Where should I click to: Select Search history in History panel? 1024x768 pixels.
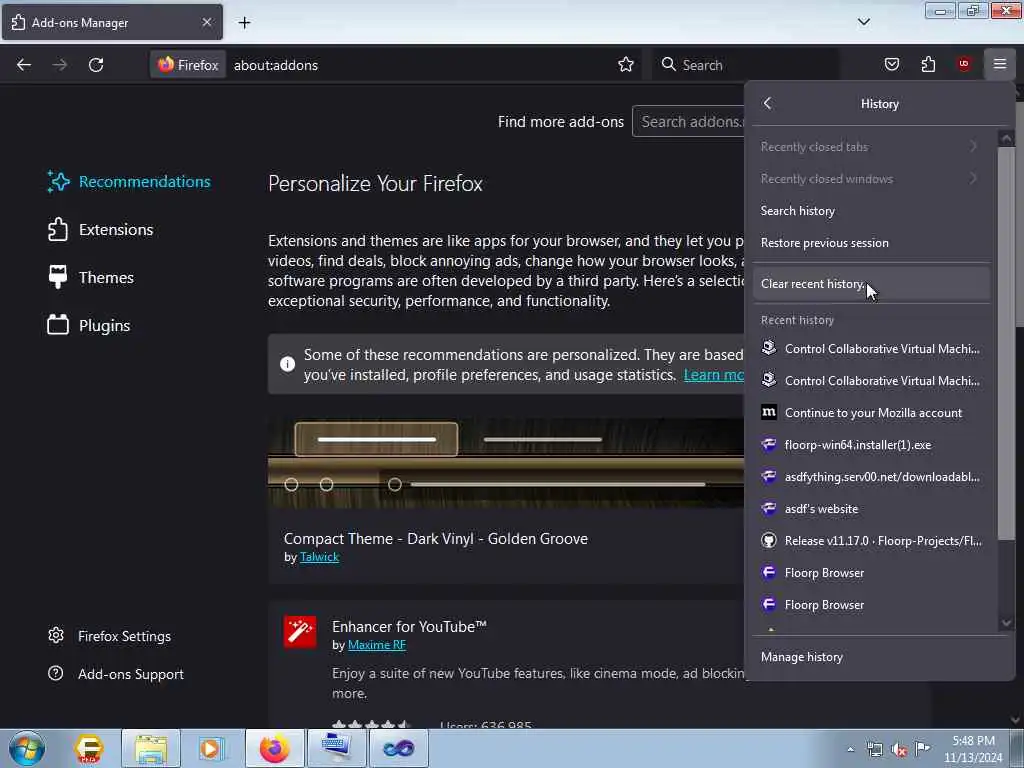871,211
